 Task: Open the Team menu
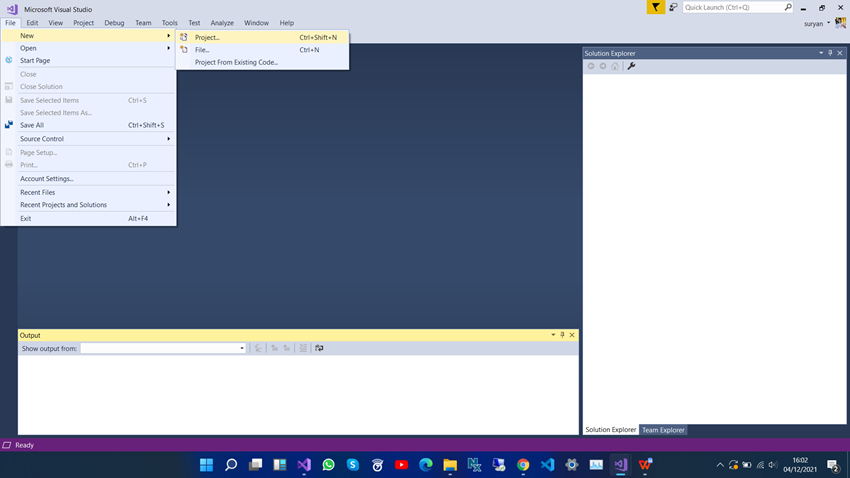143,23
